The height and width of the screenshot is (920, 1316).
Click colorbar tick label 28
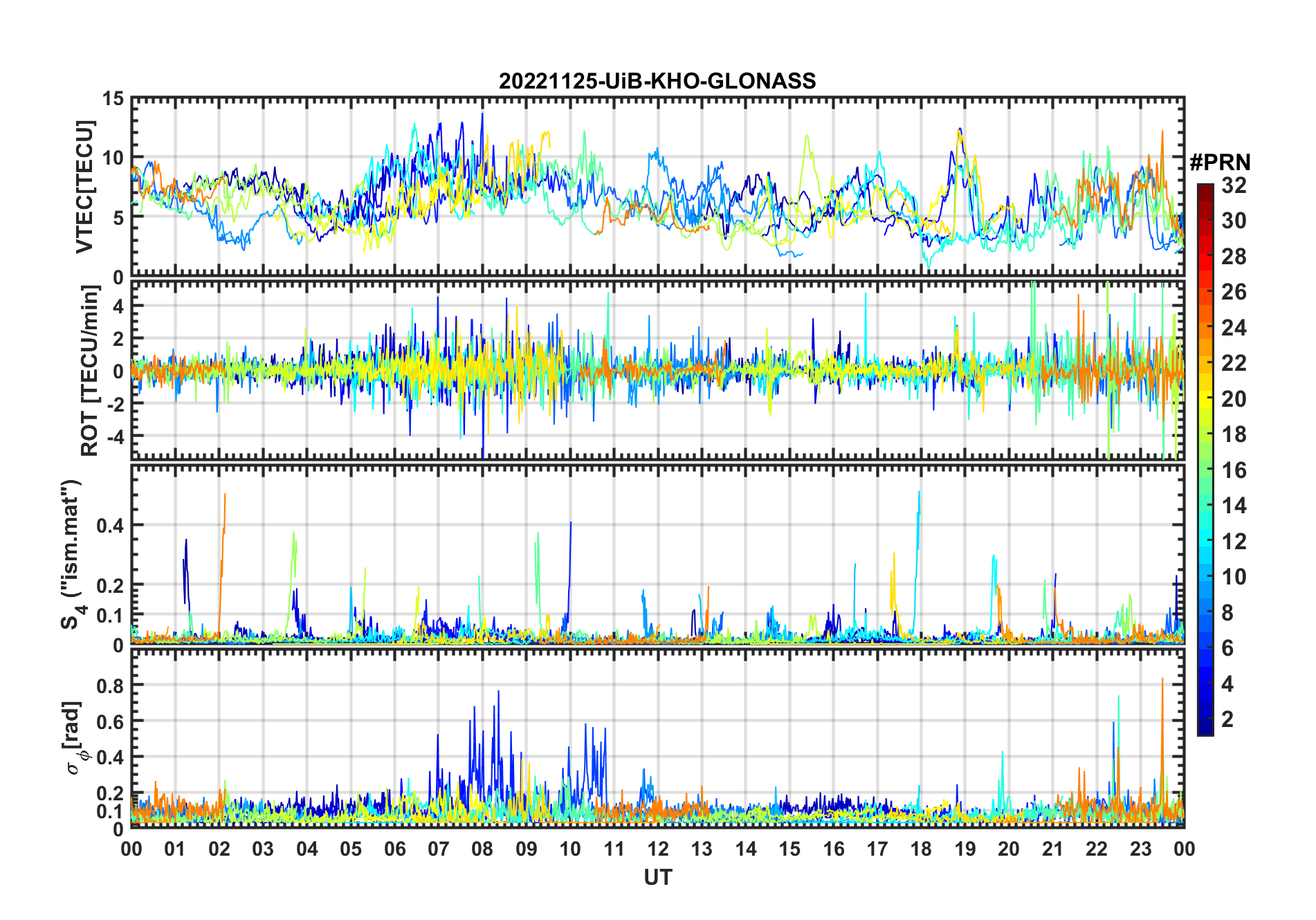click(x=1234, y=257)
